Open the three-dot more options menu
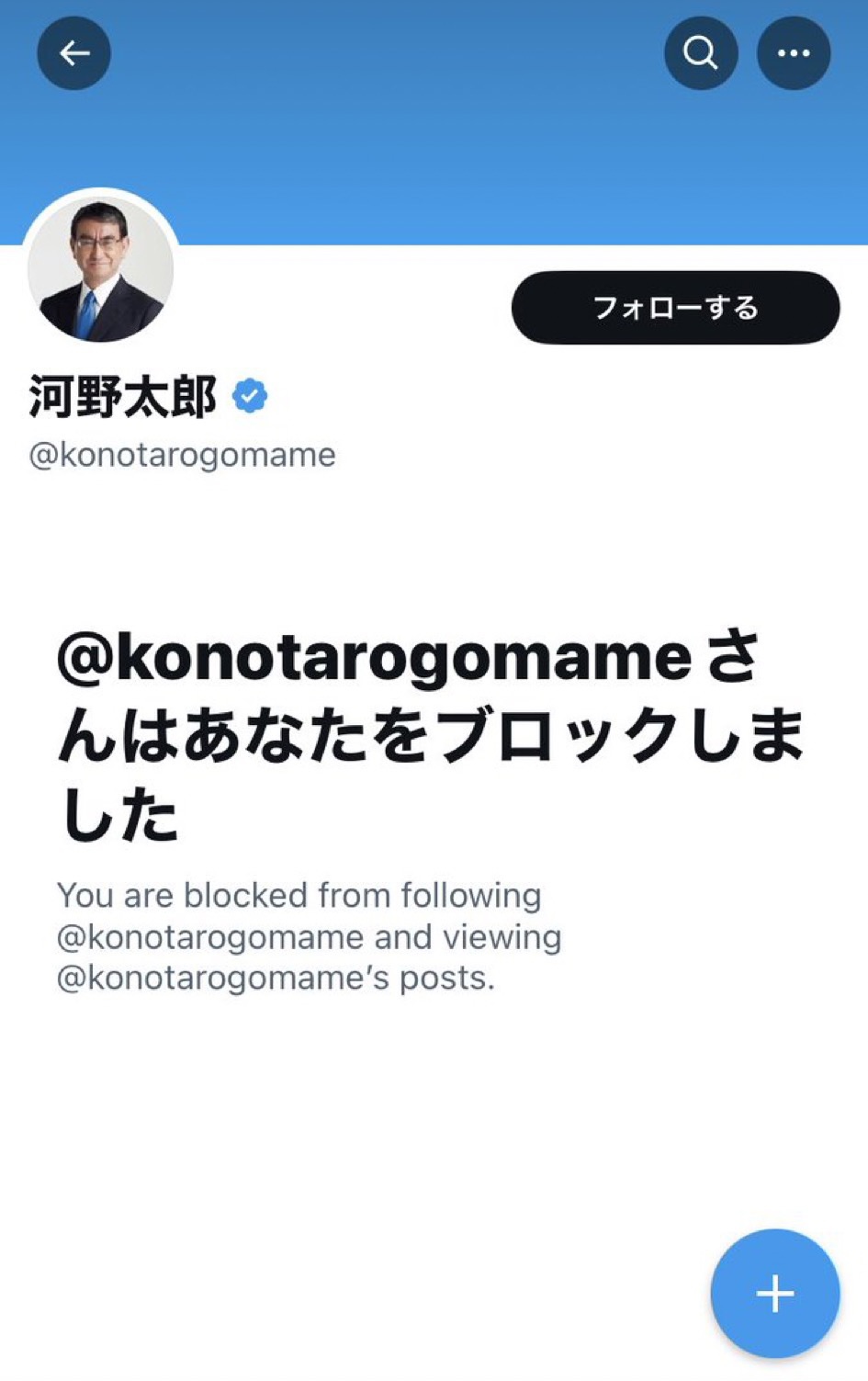Screen dimensions: 868x1381 click(x=794, y=53)
